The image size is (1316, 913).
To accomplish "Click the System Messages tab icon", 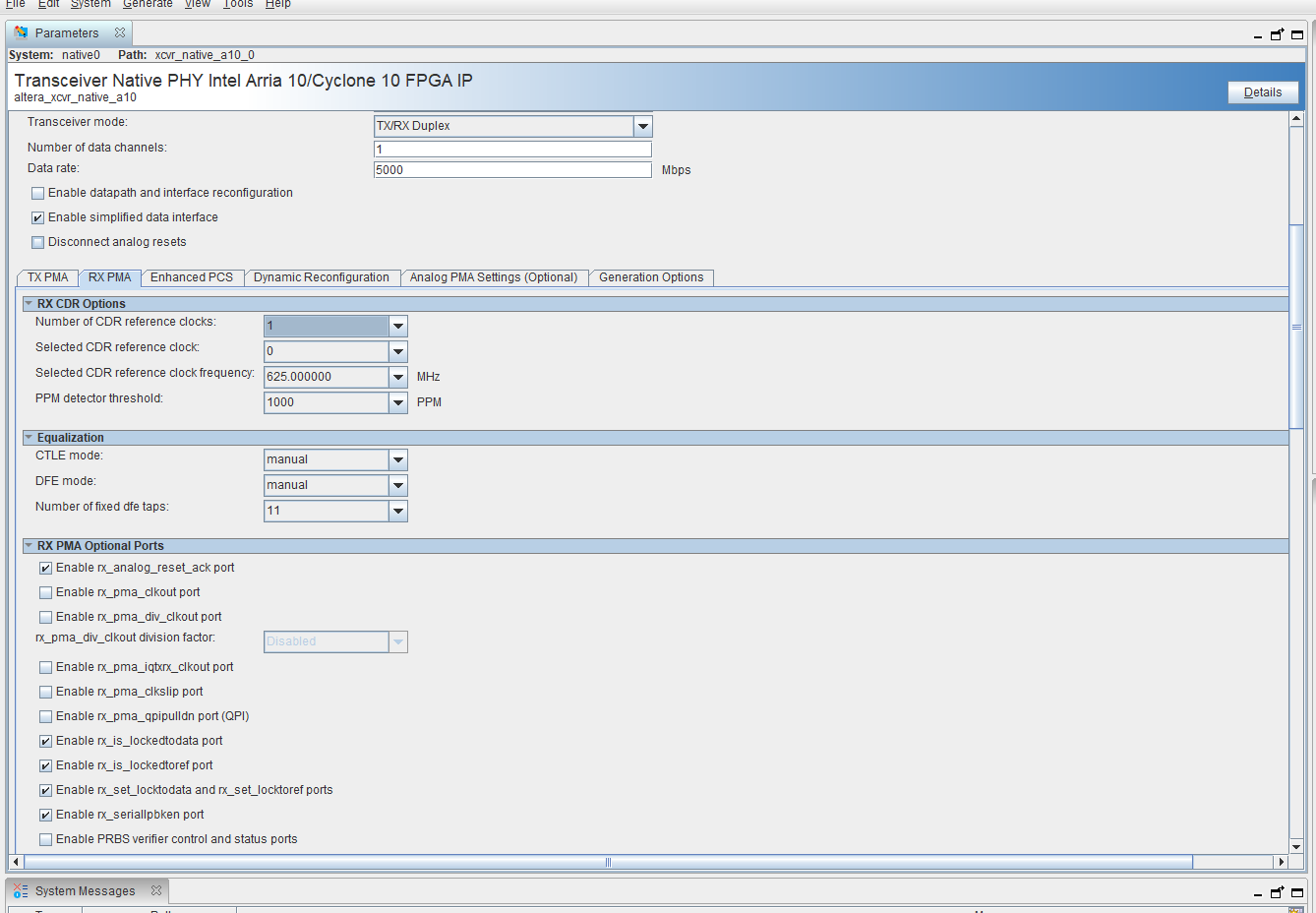I will (x=21, y=890).
